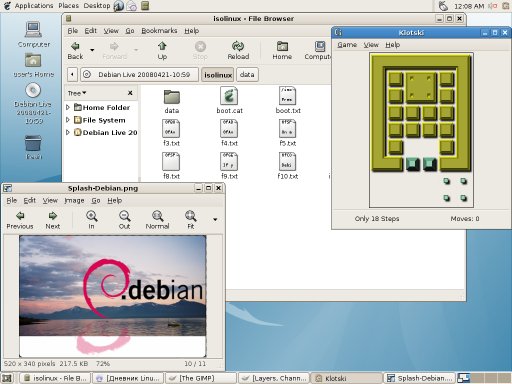Select Debian Live 20080421-10:59 path button
This screenshot has width=512, height=384.
(139, 75)
